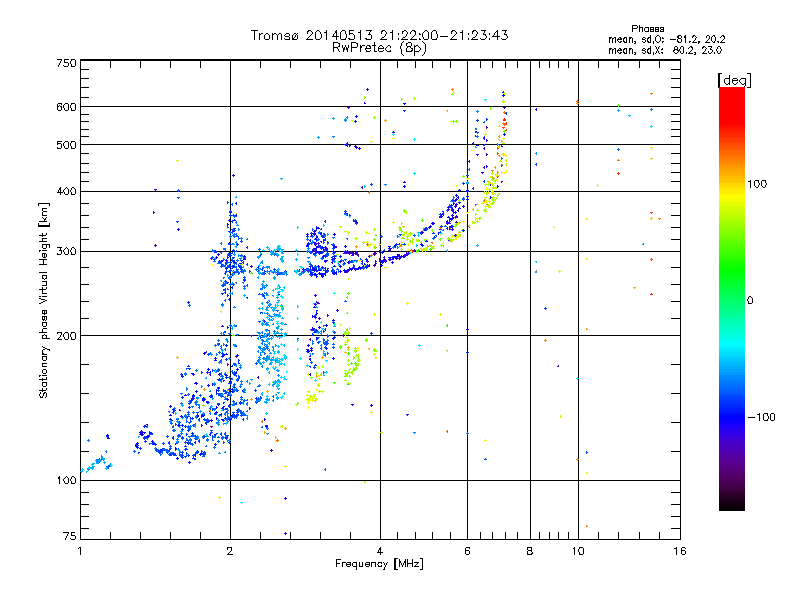Click the y-axis tick label '500'
800x600 pixels.
(x=66, y=145)
